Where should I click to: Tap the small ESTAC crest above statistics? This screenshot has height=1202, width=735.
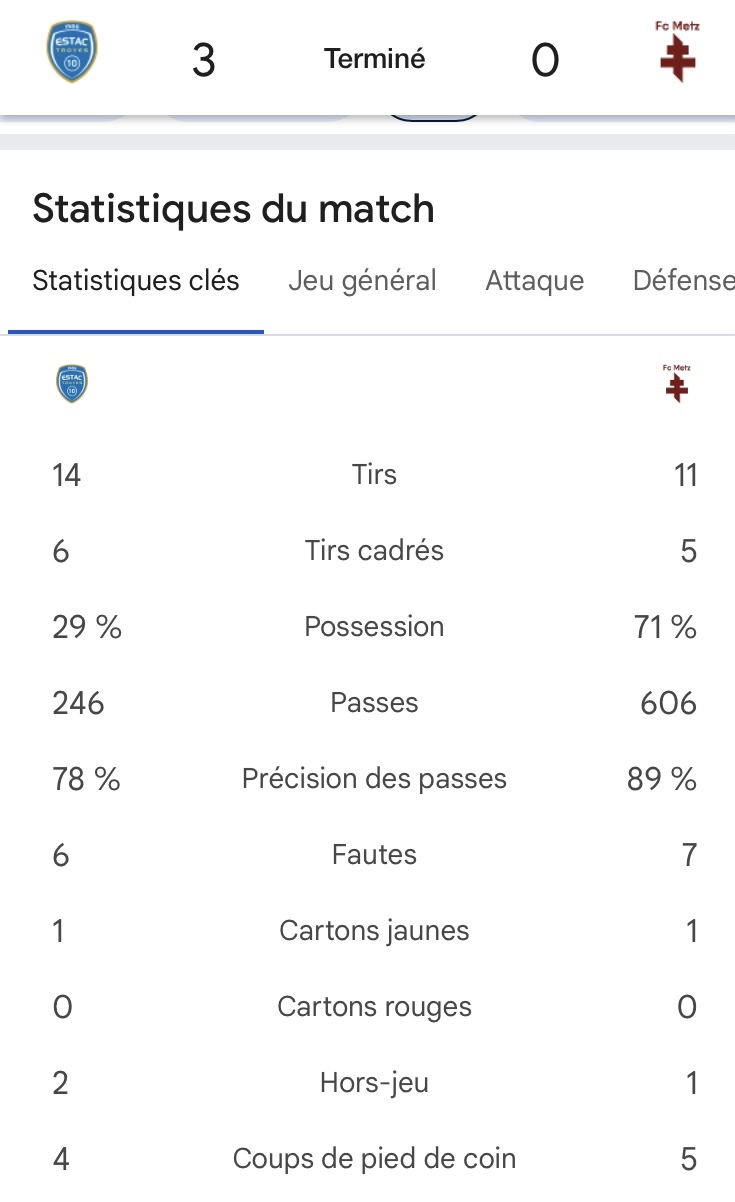coord(72,384)
